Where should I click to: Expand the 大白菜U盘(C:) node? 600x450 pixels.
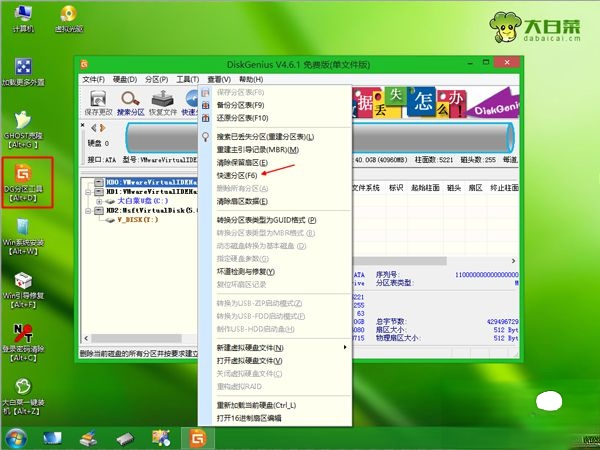(99, 201)
